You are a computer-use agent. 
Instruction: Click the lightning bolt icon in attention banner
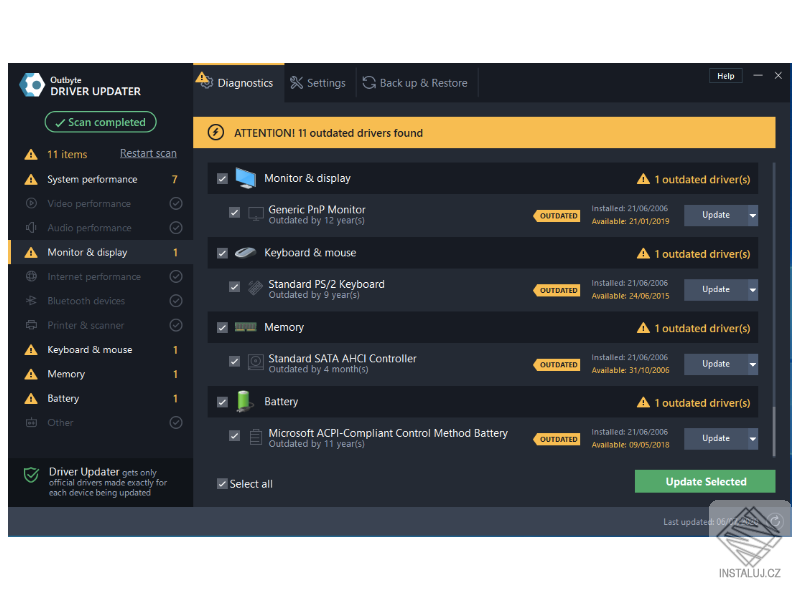tap(215, 133)
